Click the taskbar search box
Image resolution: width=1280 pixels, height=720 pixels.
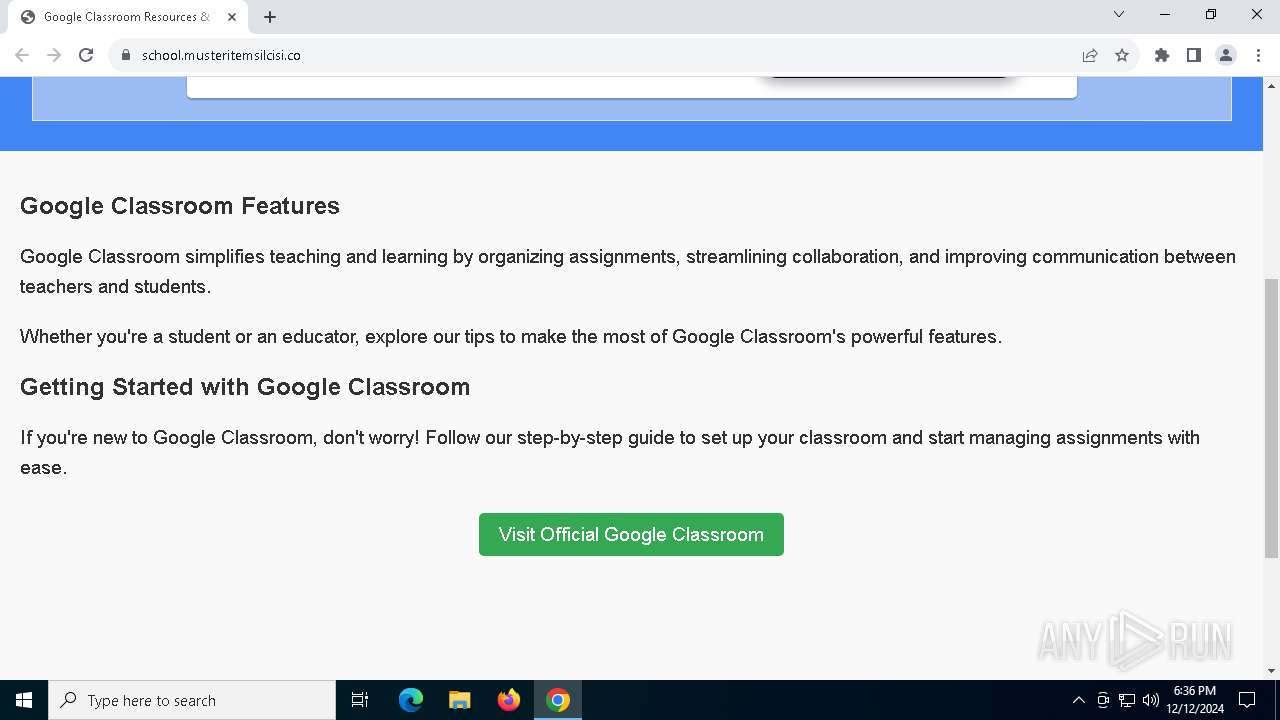[192, 700]
